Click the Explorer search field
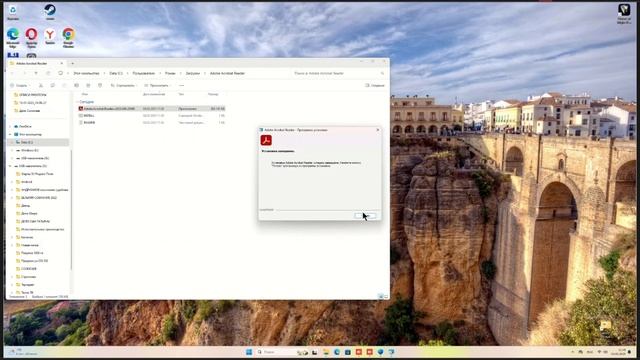640x360 pixels. (339, 73)
